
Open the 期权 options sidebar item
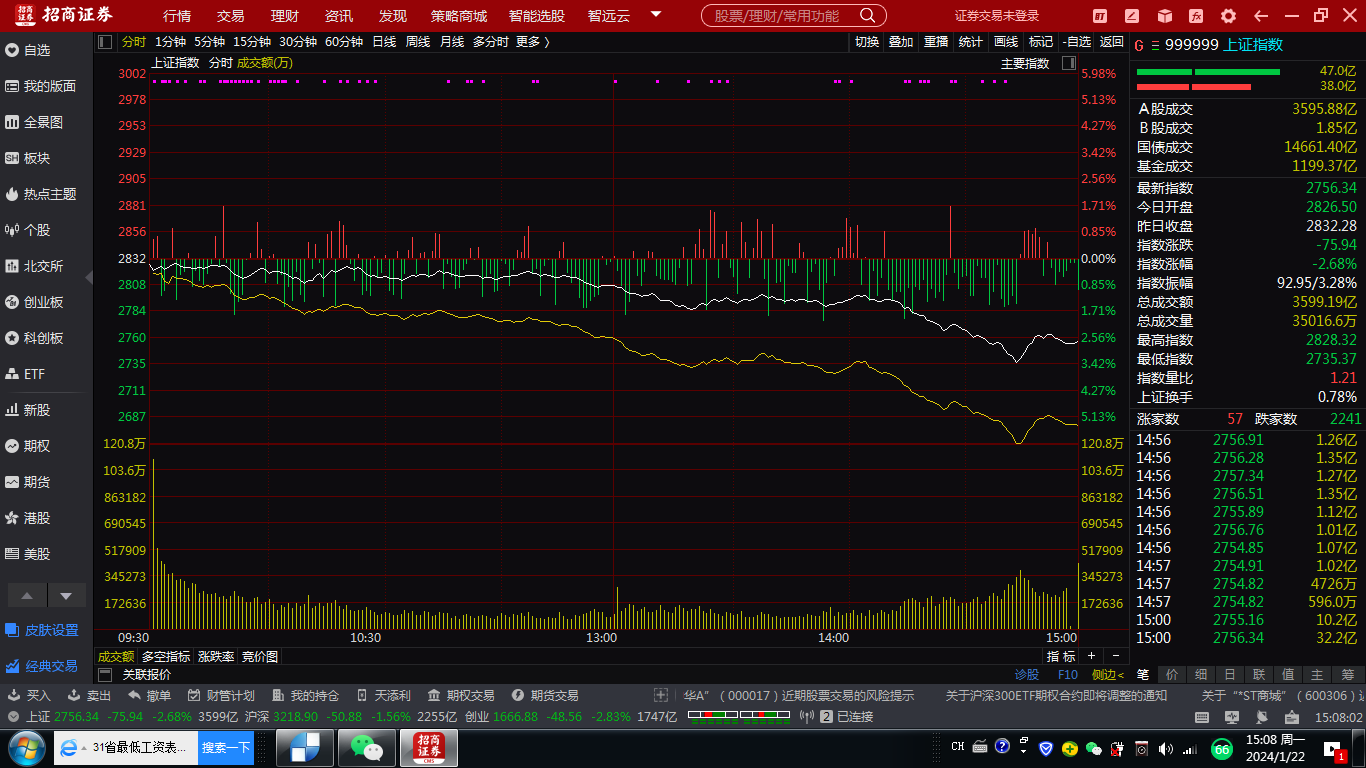(28, 446)
